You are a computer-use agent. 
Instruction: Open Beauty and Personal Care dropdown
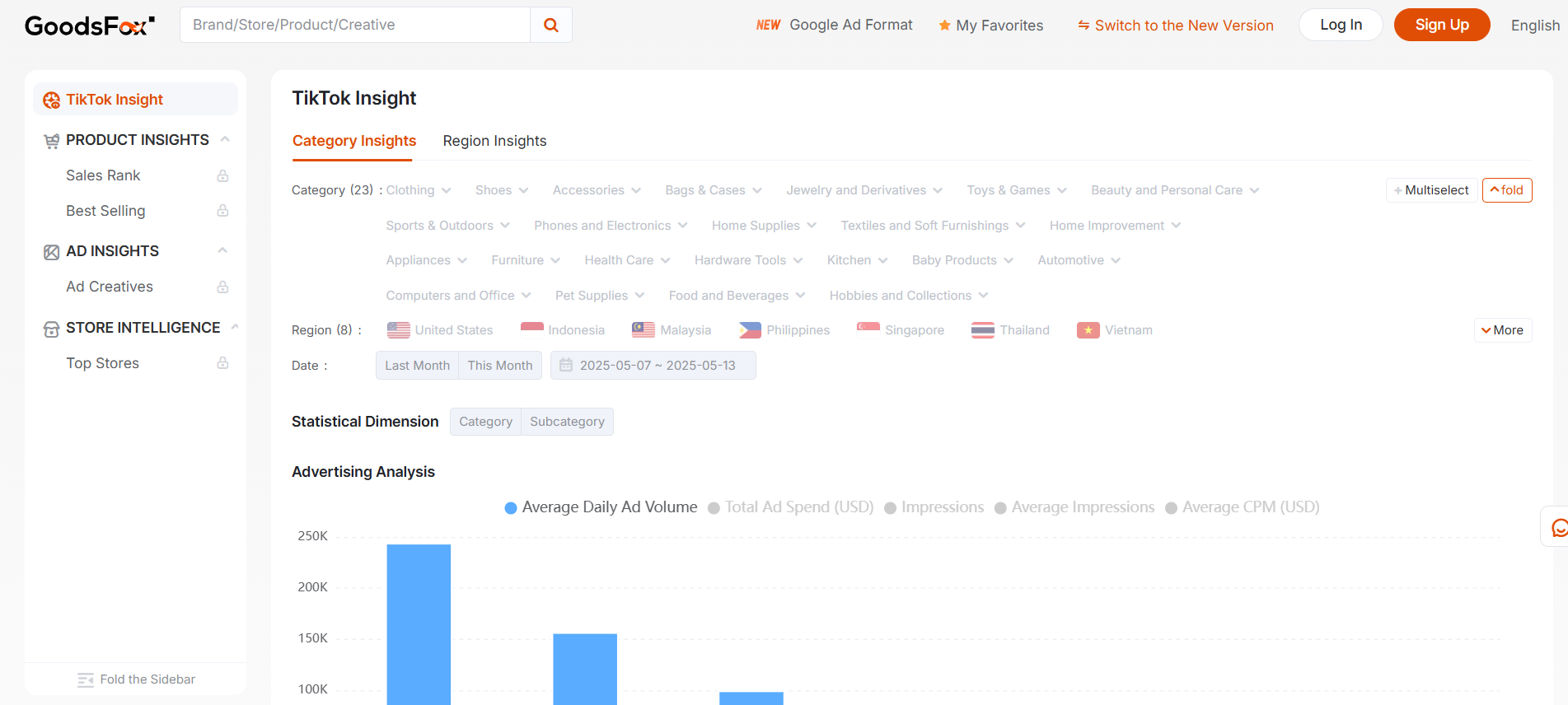point(1175,190)
